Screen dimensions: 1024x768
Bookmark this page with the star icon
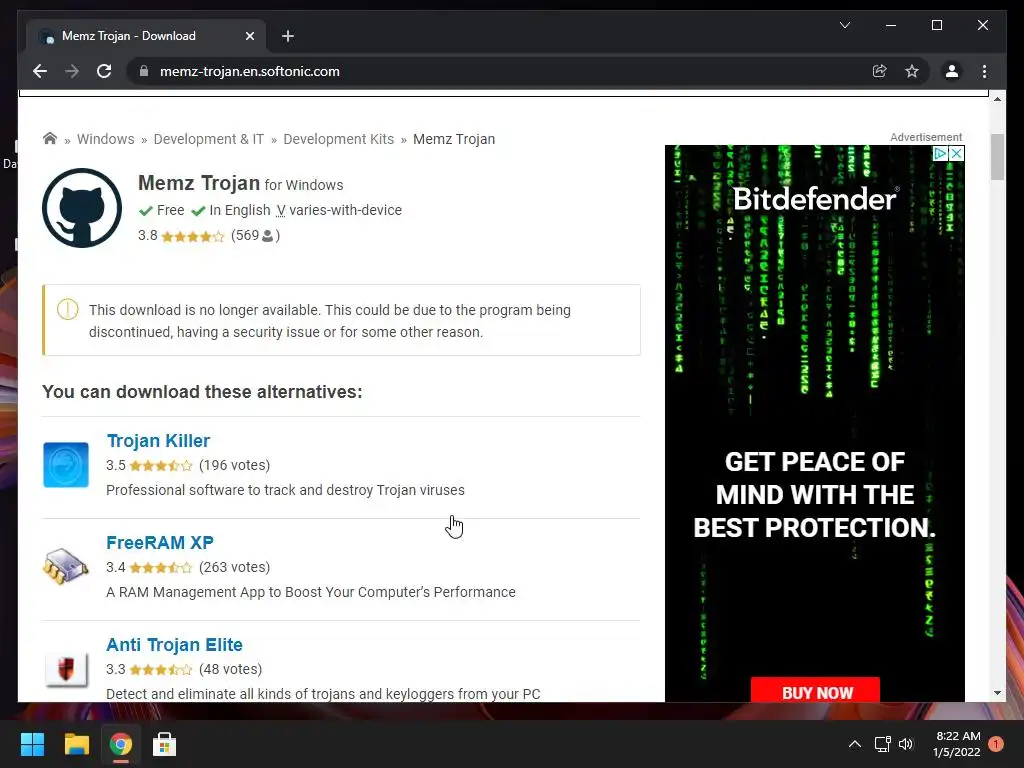pos(912,71)
